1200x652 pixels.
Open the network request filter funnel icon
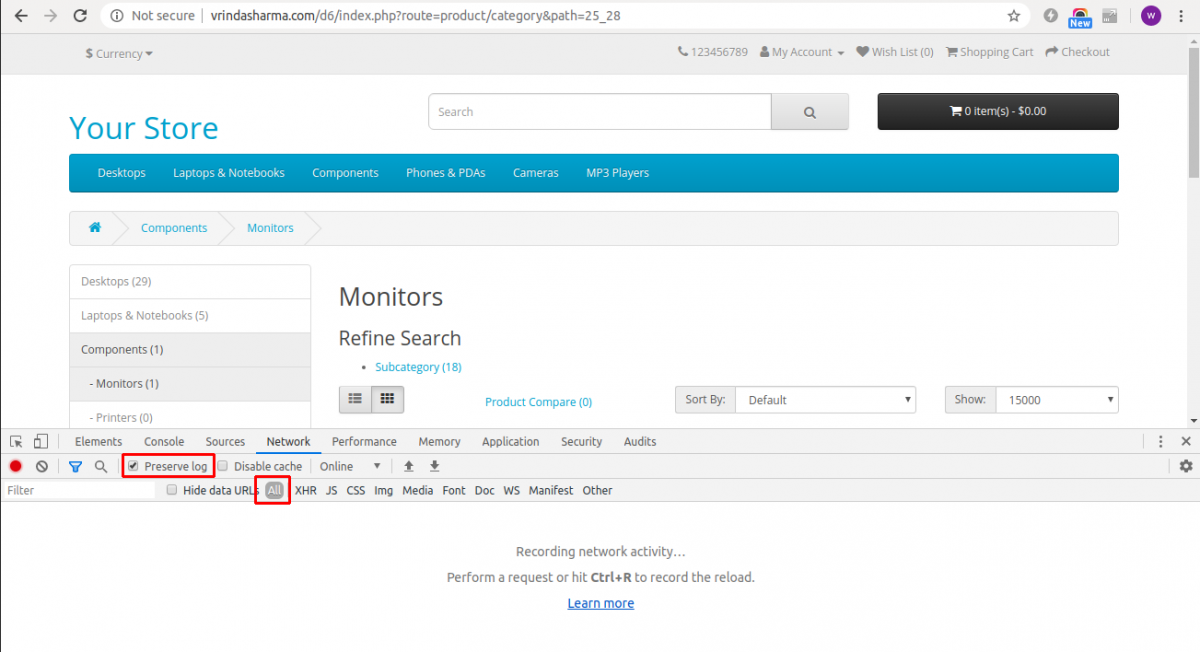click(x=75, y=466)
